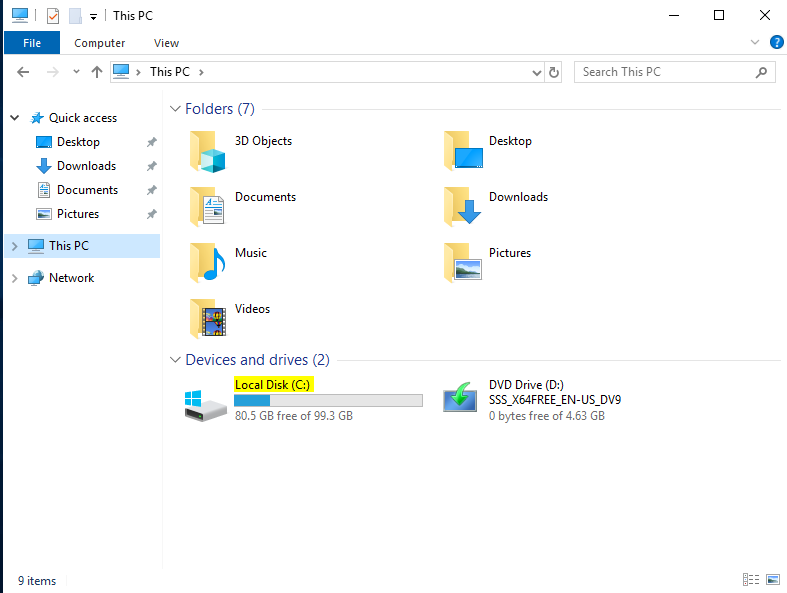
Task: Expand the ribbon with the chevron
Action: pos(754,42)
